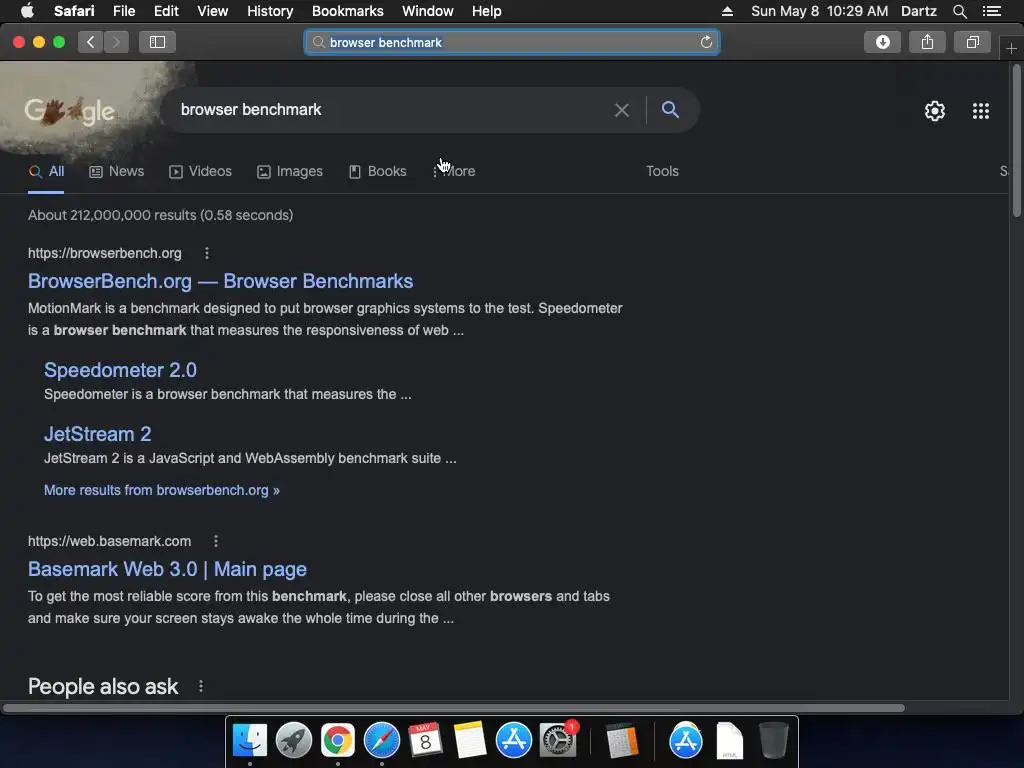Click into the Google search field
The image size is (1024, 768).
click(x=392, y=110)
